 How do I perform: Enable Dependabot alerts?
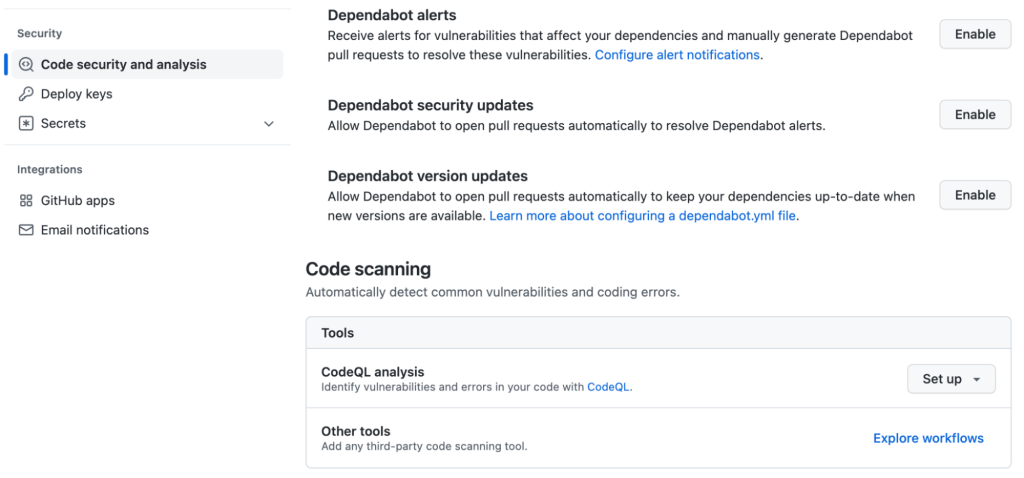tap(975, 34)
